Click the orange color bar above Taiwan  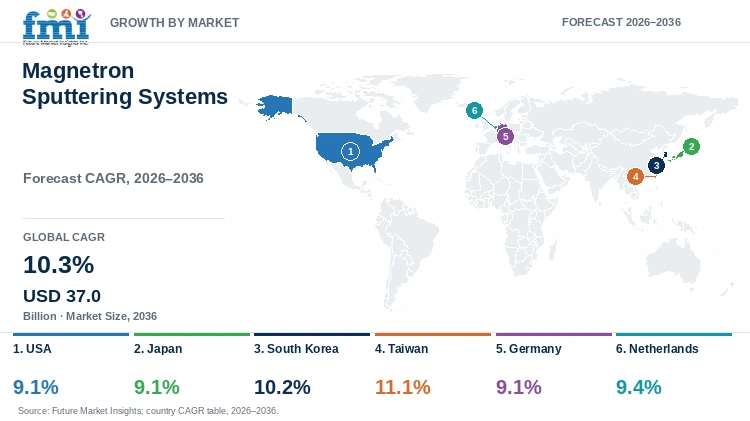point(433,334)
